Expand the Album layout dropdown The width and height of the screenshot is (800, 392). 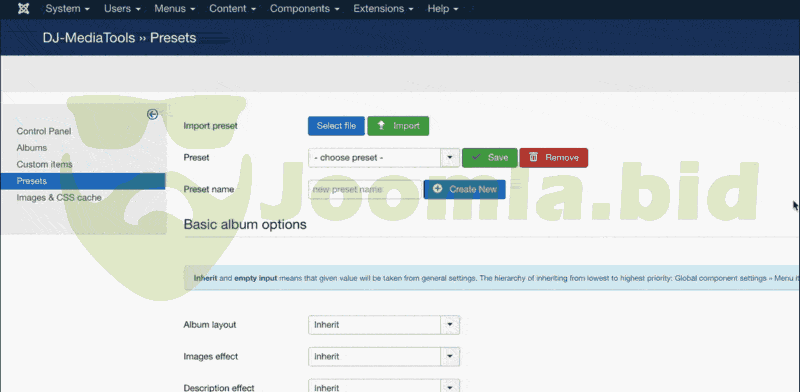pos(450,325)
